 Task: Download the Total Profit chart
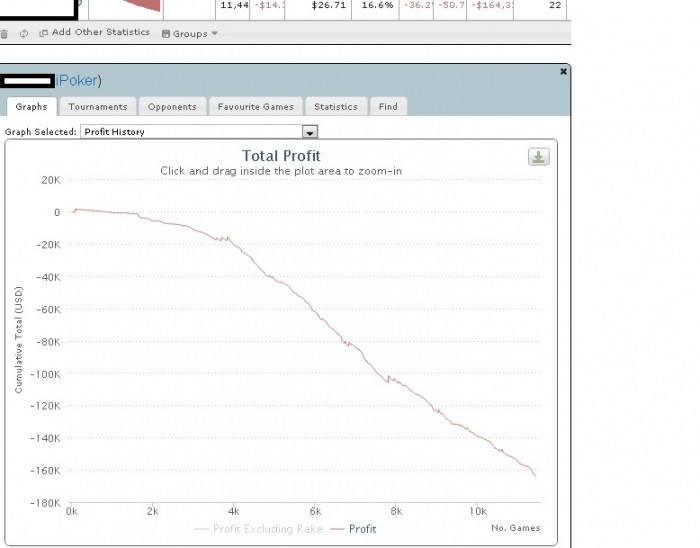click(x=539, y=157)
